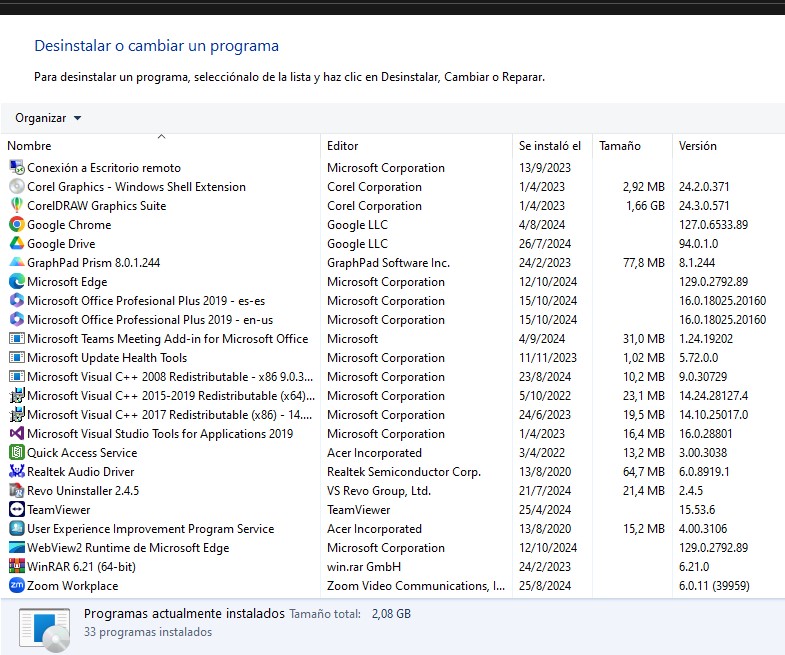Click the Revo Uninstaller icon
785x655 pixels.
coord(17,491)
